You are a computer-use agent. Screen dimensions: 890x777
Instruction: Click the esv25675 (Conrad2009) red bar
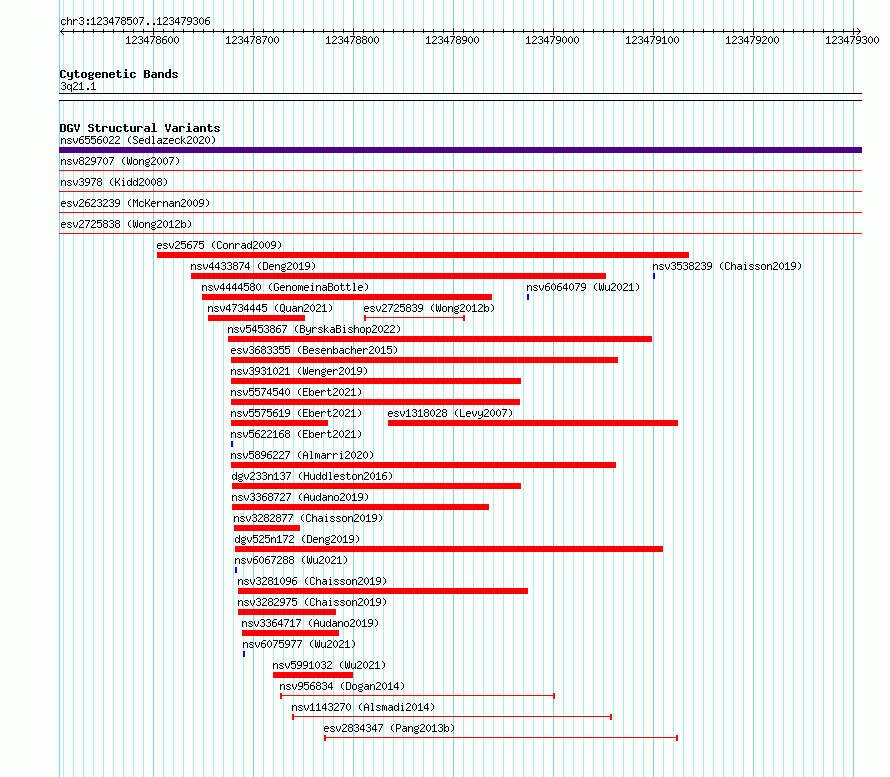point(423,255)
